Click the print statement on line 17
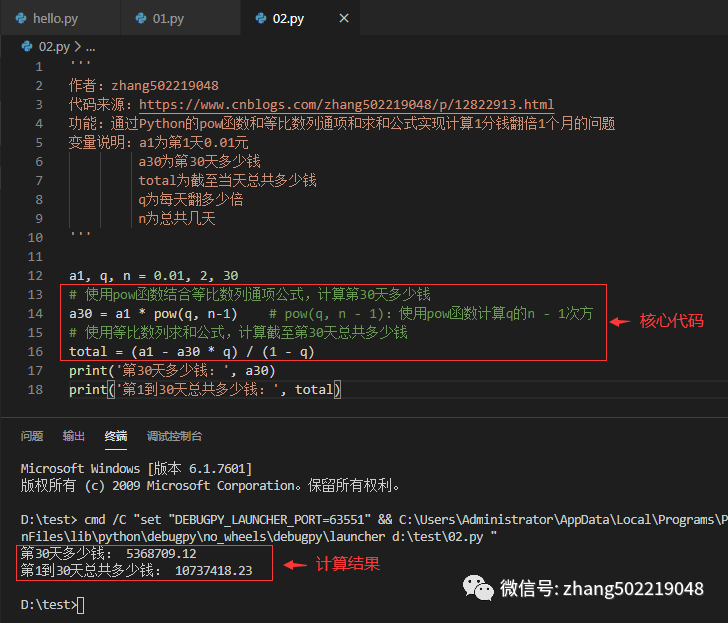This screenshot has height=623, width=728. (x=172, y=371)
